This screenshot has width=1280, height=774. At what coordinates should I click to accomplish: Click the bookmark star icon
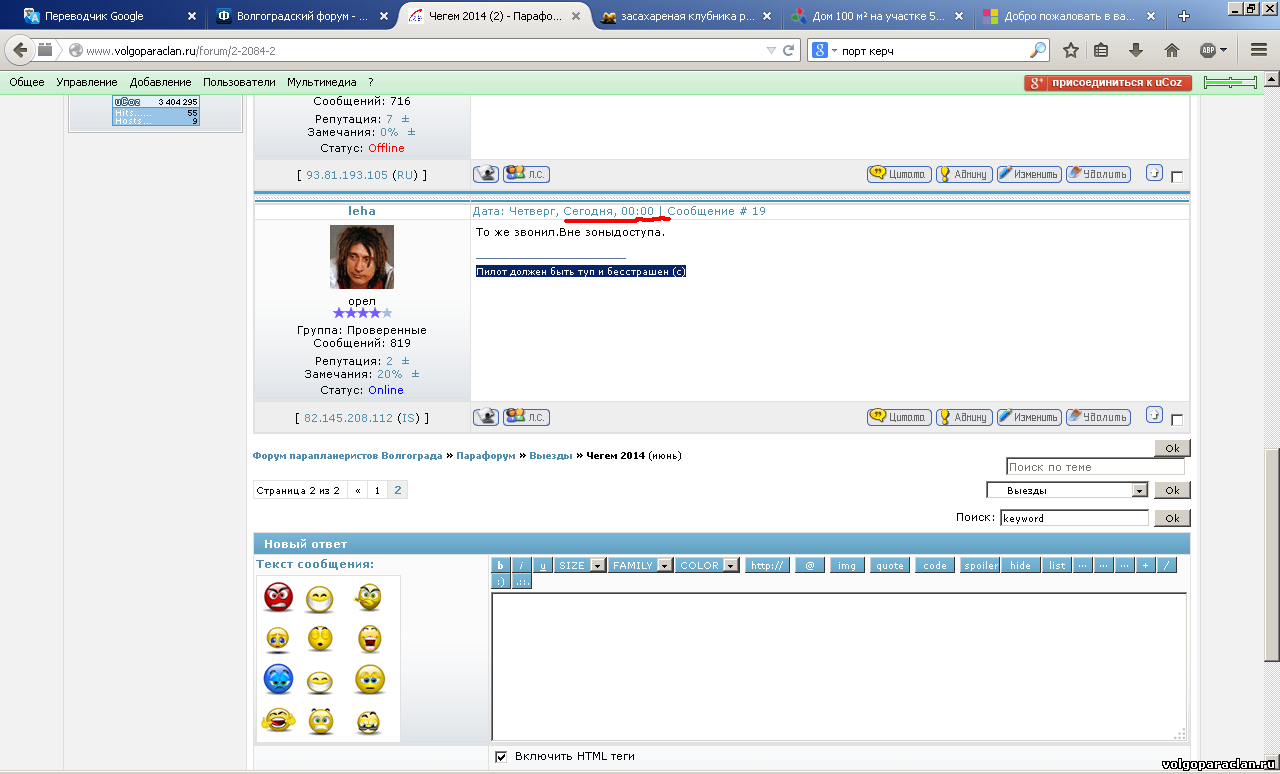coord(1070,50)
